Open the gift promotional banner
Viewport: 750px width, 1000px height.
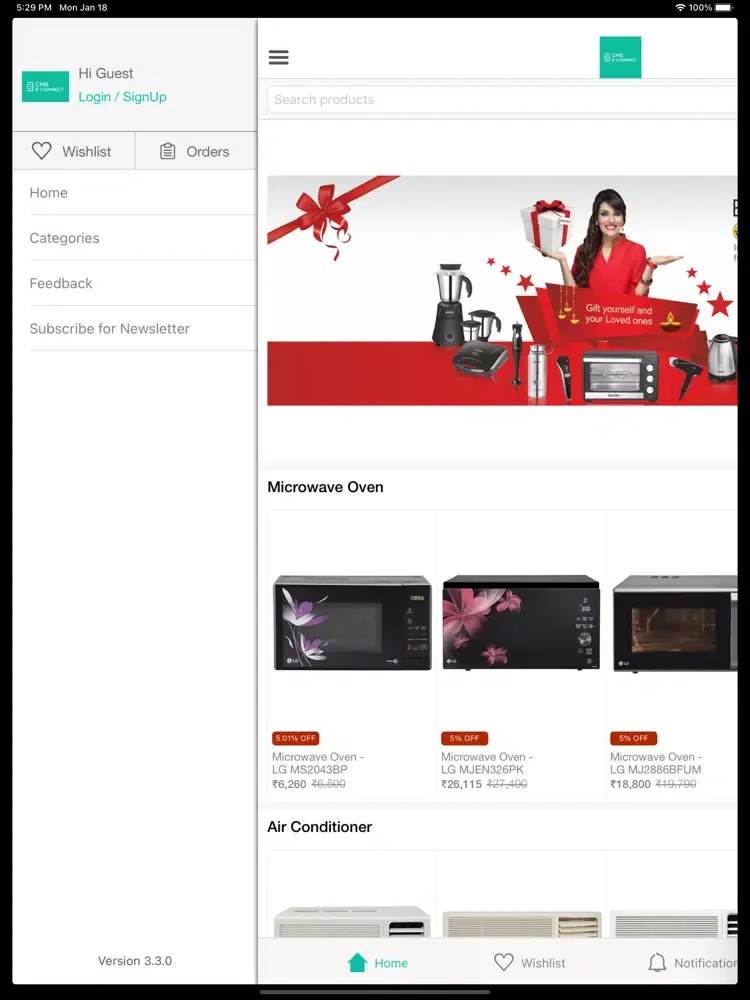pos(502,290)
